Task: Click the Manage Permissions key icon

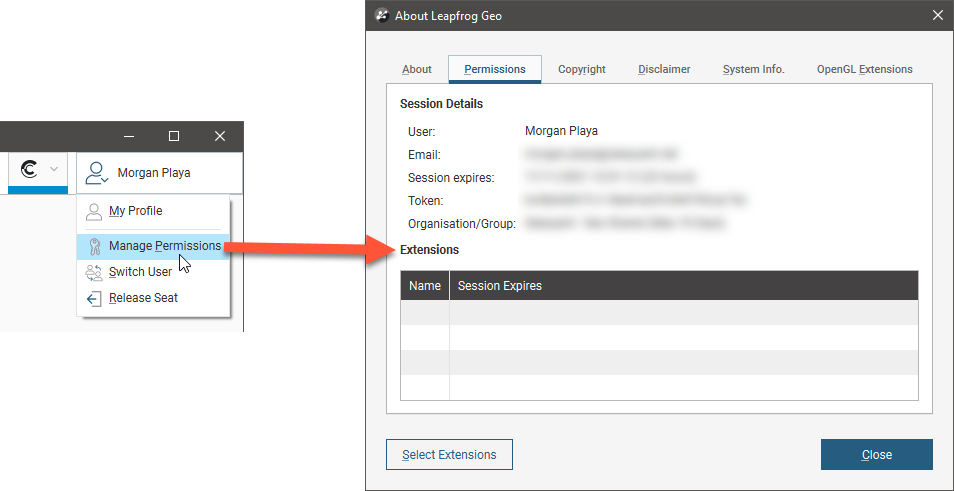Action: [94, 247]
